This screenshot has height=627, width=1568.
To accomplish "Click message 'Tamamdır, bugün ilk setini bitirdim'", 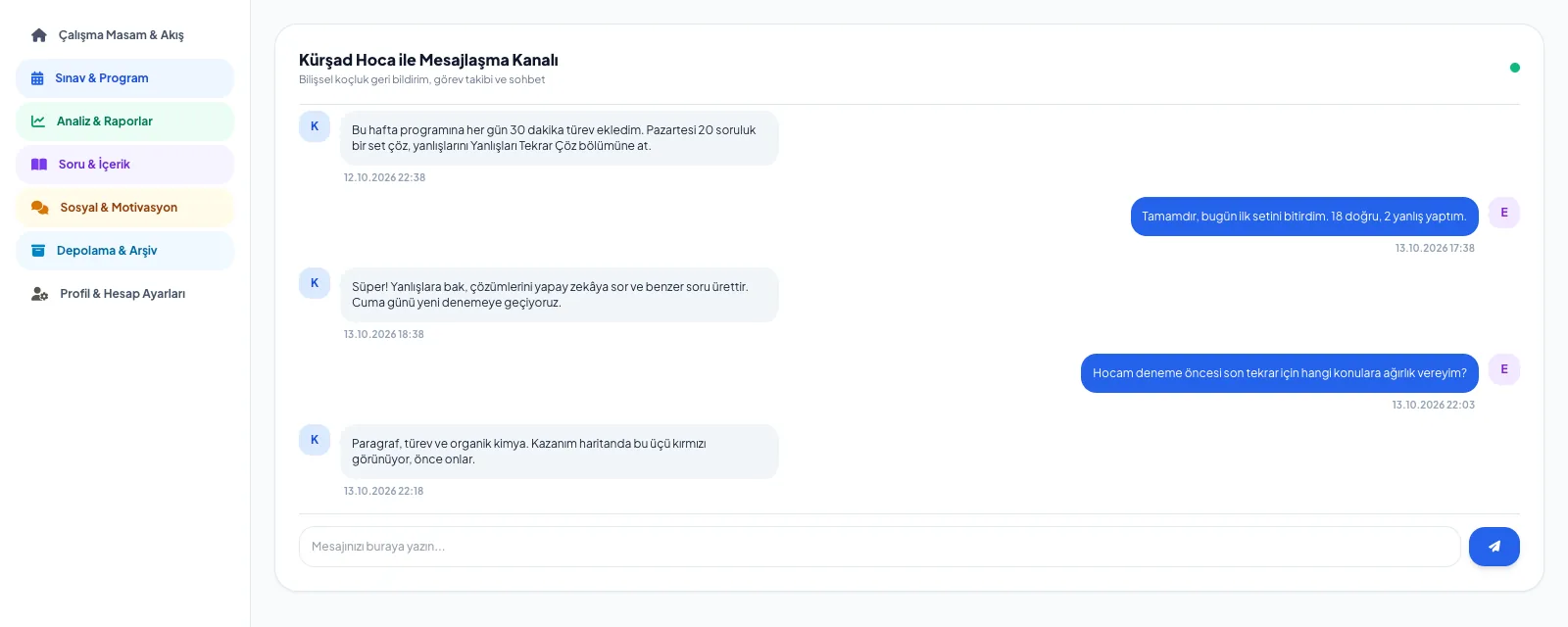I will click(1304, 217).
